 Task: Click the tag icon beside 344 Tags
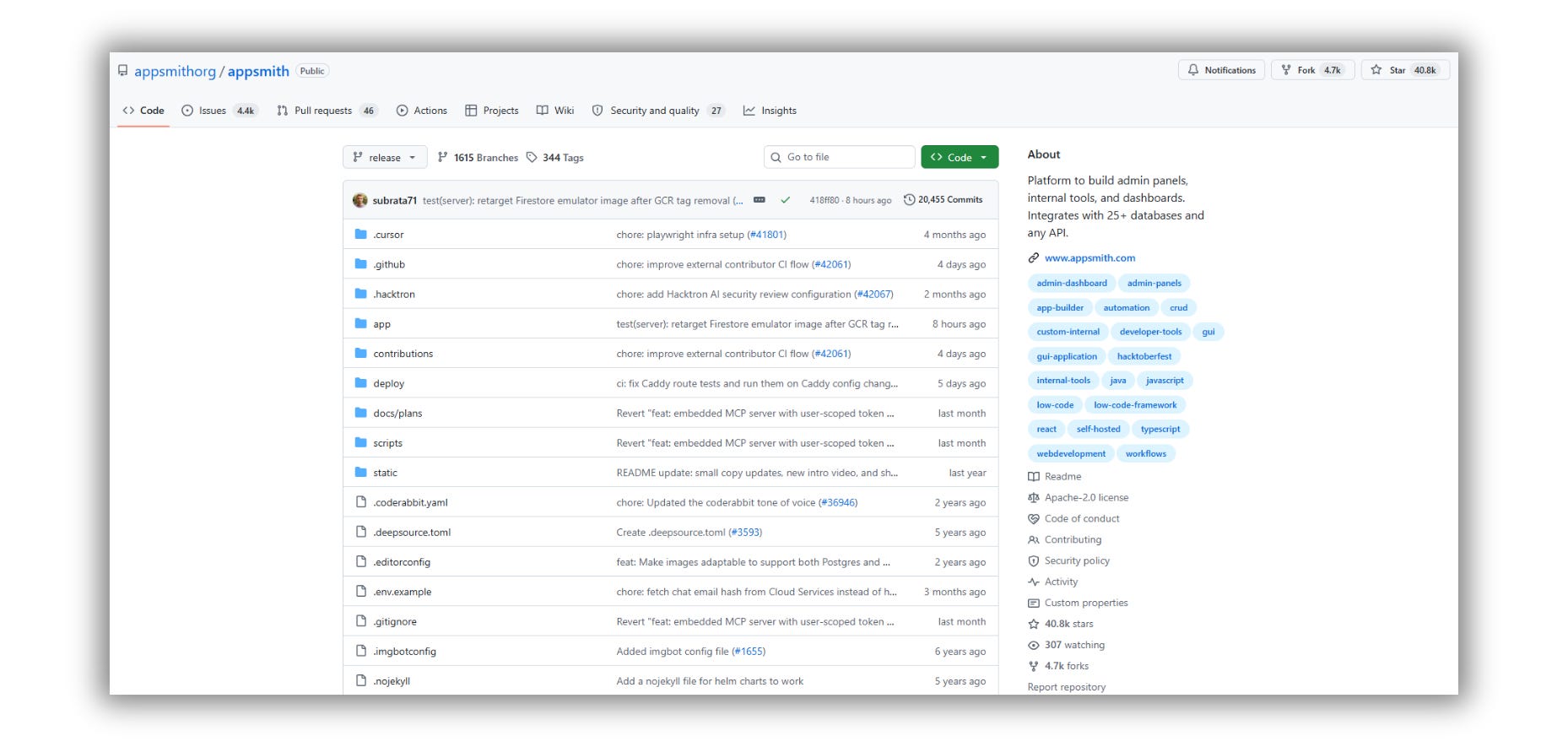pyautogui.click(x=532, y=157)
